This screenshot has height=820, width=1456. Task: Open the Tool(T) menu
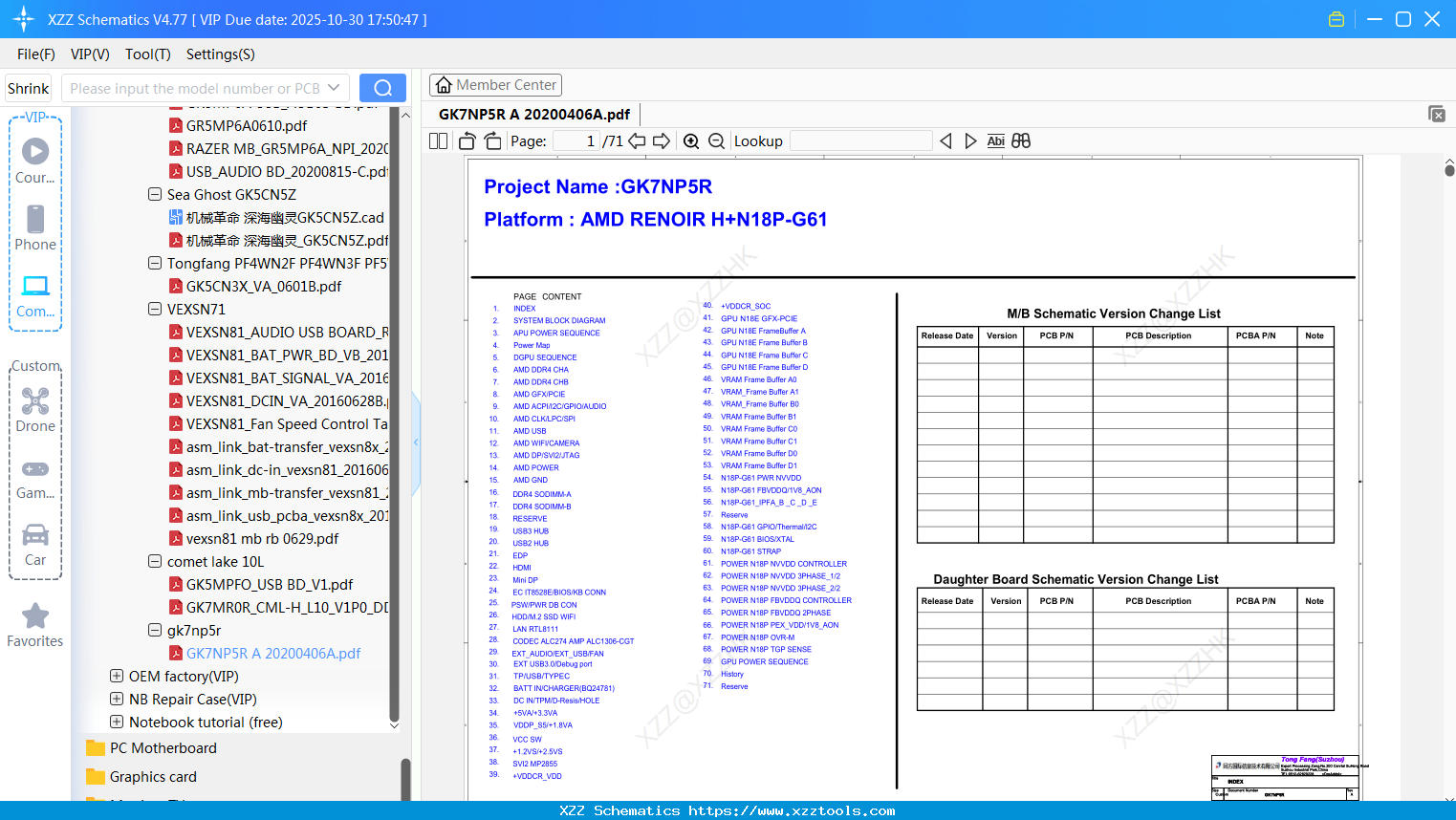148,54
